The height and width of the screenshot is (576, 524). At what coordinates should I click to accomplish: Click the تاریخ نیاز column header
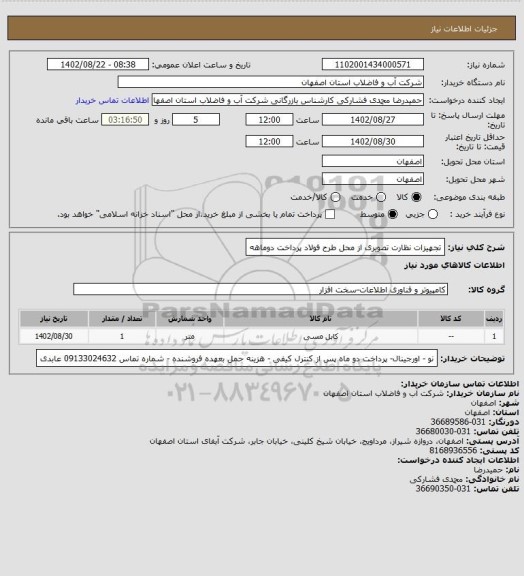pos(54,318)
